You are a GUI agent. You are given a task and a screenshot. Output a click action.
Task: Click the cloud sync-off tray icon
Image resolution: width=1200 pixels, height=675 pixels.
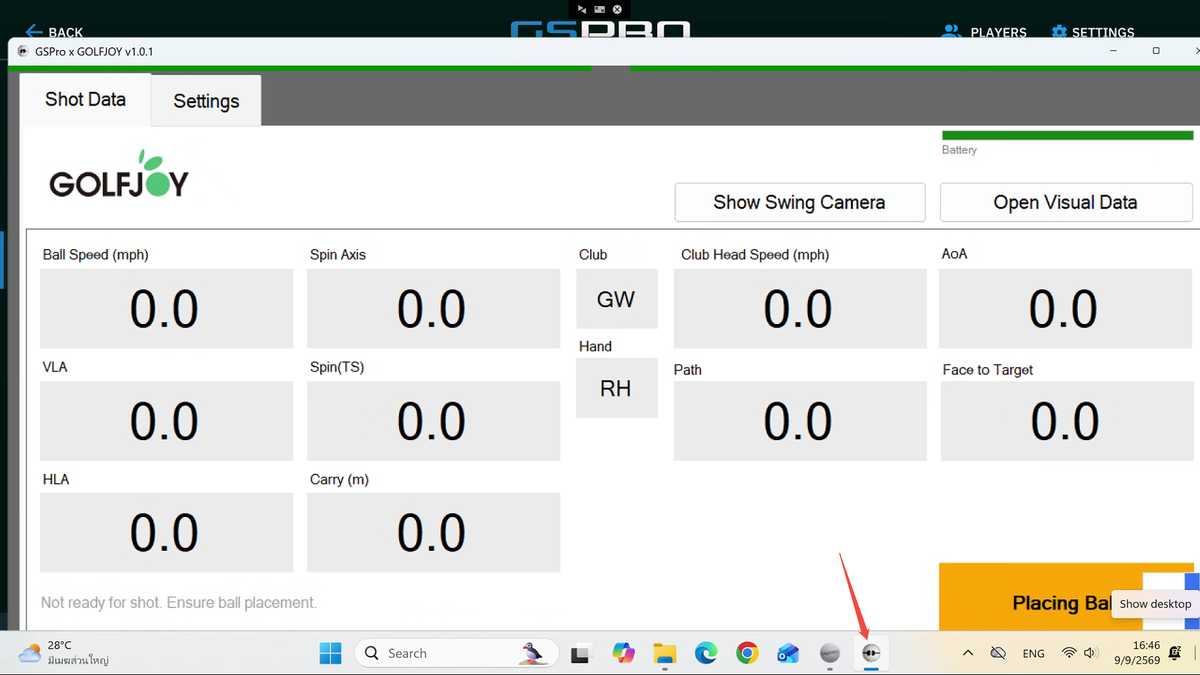(997, 653)
